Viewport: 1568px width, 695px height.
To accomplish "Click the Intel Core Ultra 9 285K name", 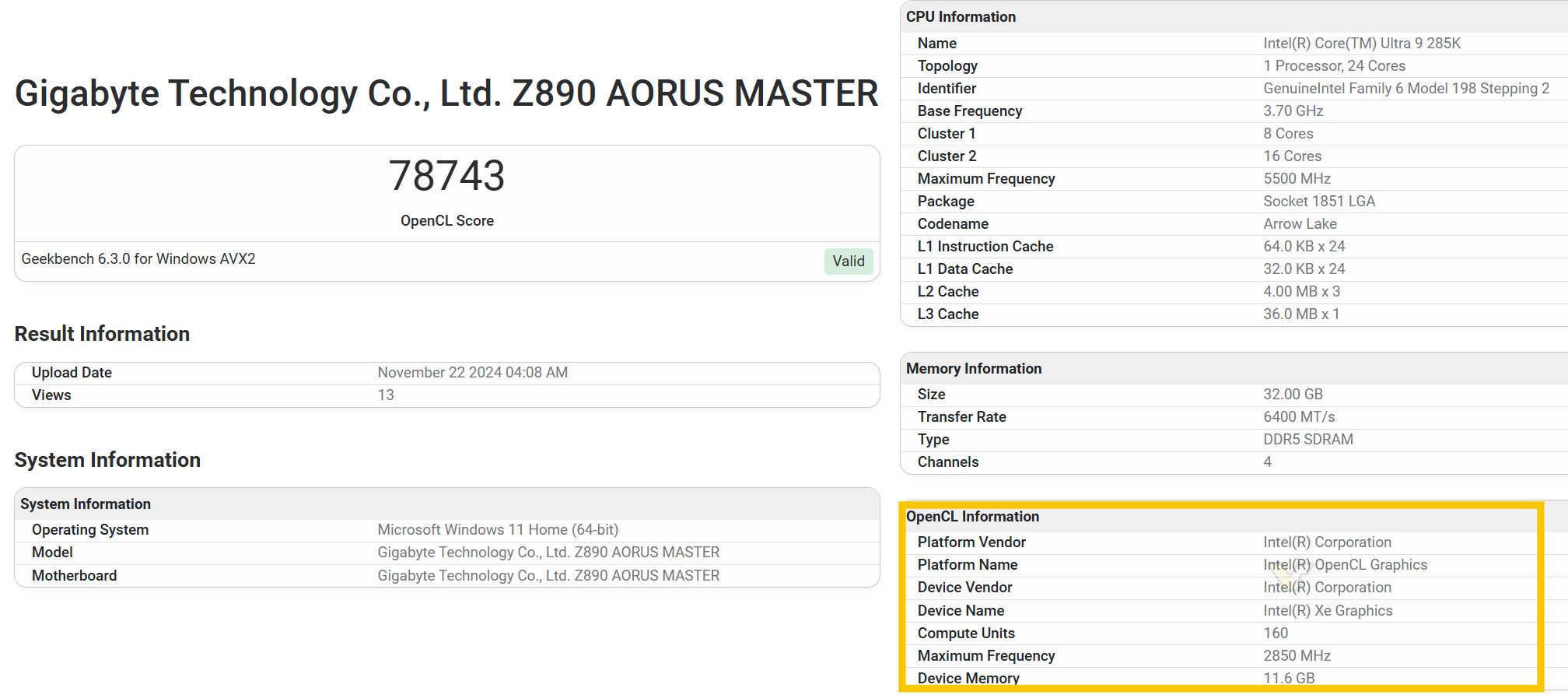I will click(x=1361, y=44).
